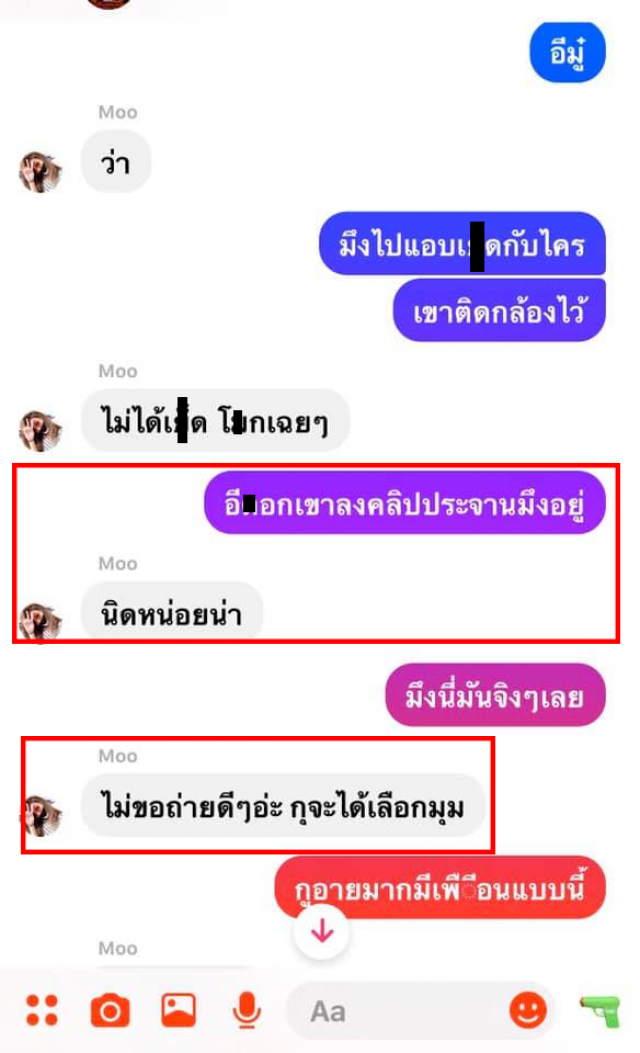640x1053 pixels.
Task: Tap Moo's avatar beside the ว่า message
Action: tap(40, 171)
